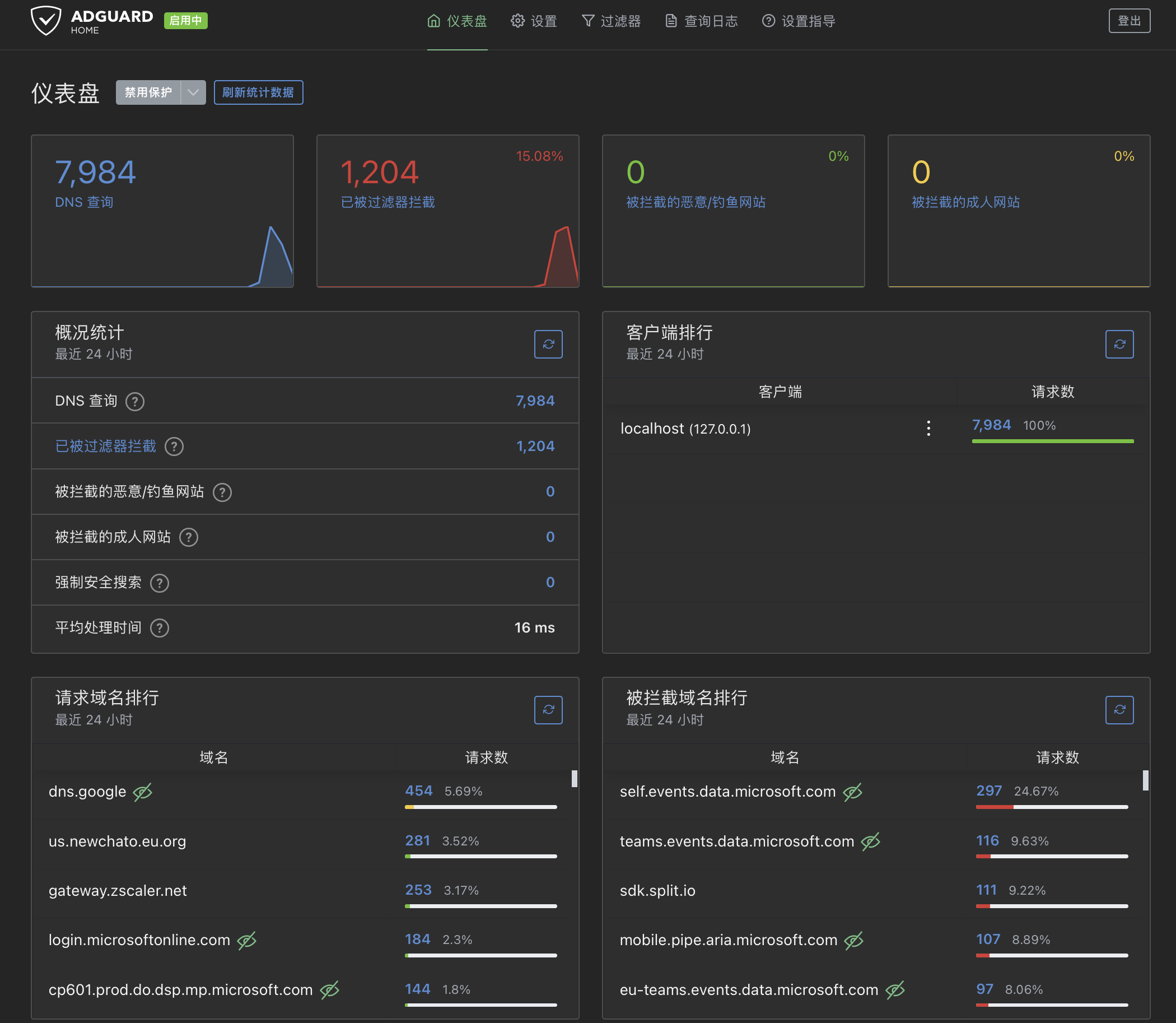The height and width of the screenshot is (1023, 1176).
Task: Go to 查询日志 query log
Action: click(x=701, y=21)
